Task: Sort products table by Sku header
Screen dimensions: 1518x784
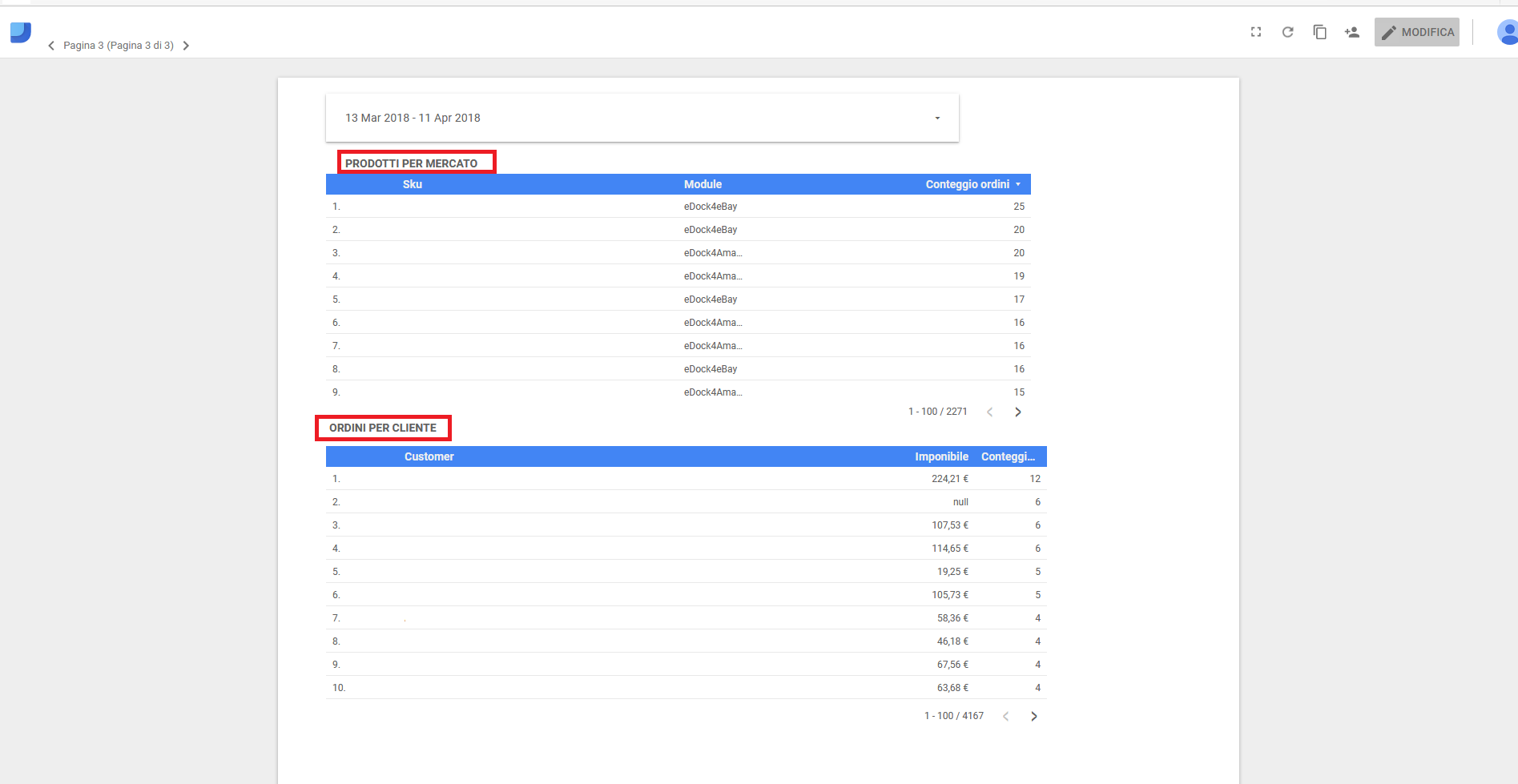Action: tap(413, 184)
